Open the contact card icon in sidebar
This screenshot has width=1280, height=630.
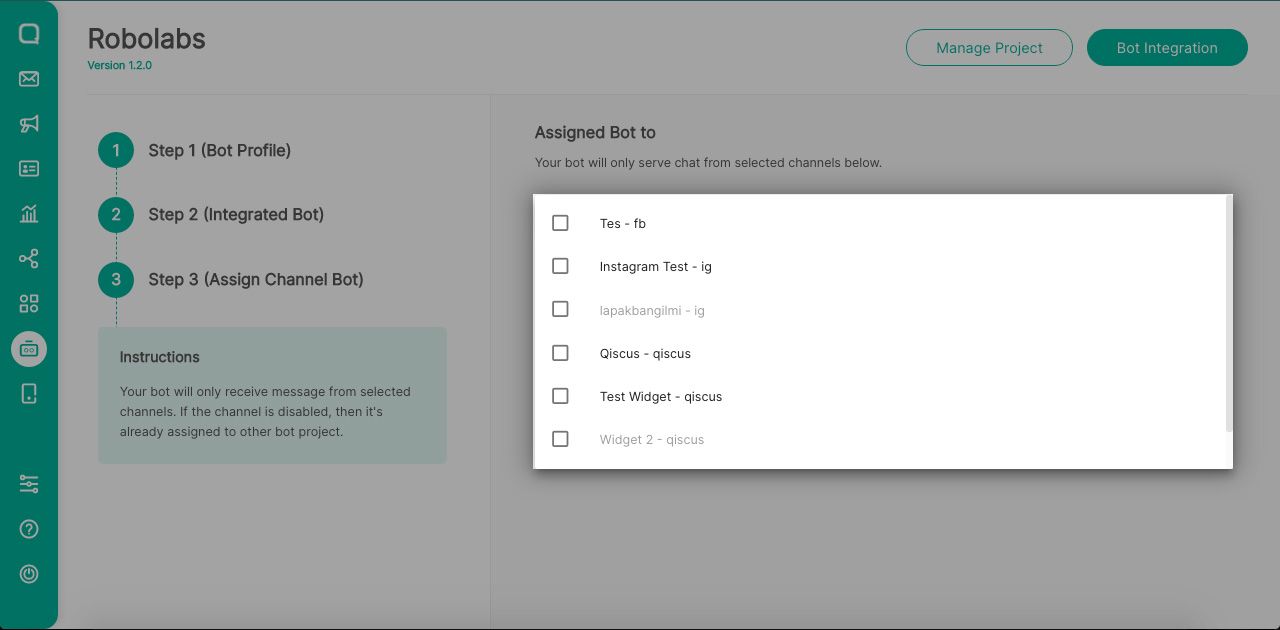coord(29,169)
